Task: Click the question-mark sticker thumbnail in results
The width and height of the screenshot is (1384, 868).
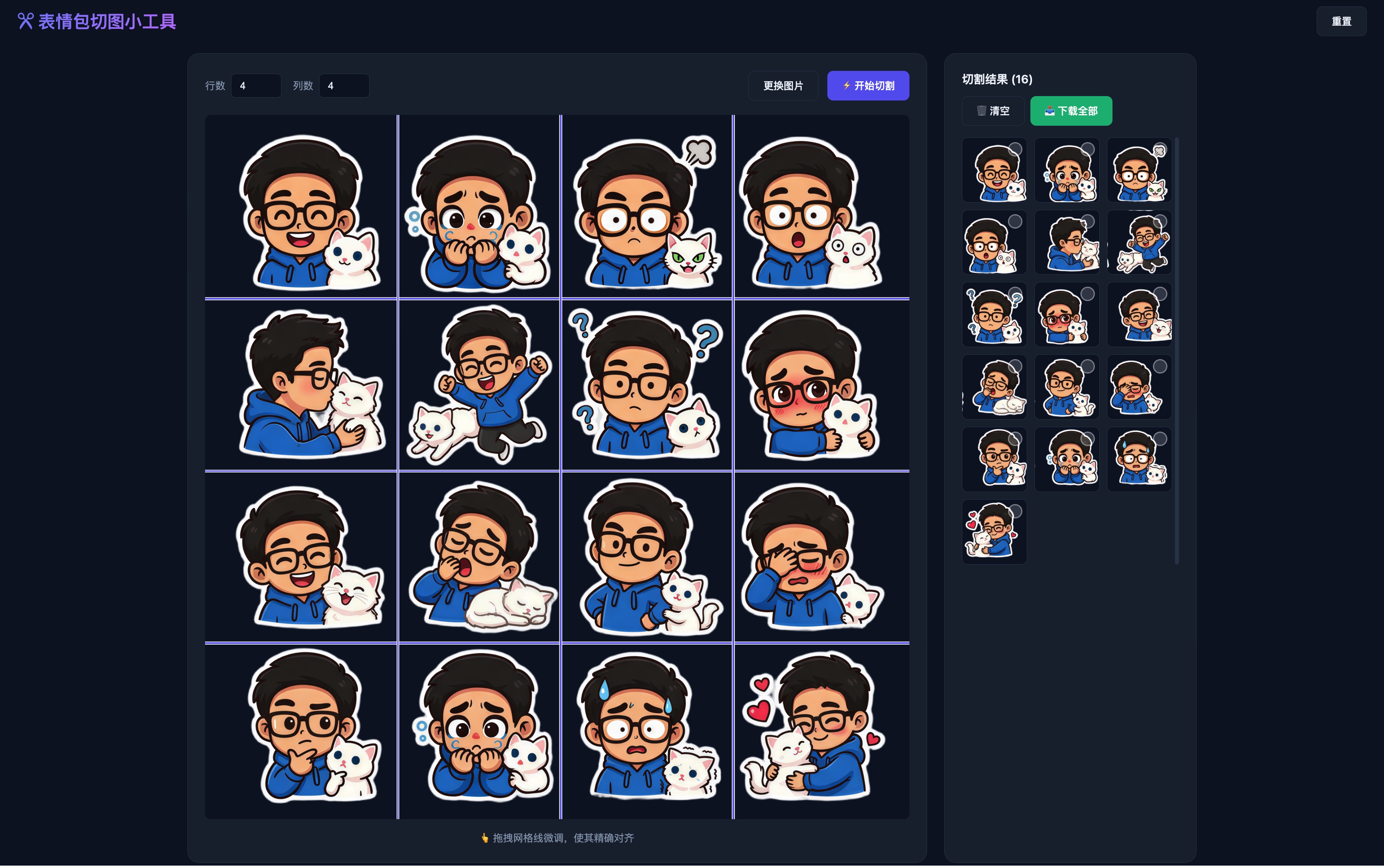Action: (x=994, y=314)
